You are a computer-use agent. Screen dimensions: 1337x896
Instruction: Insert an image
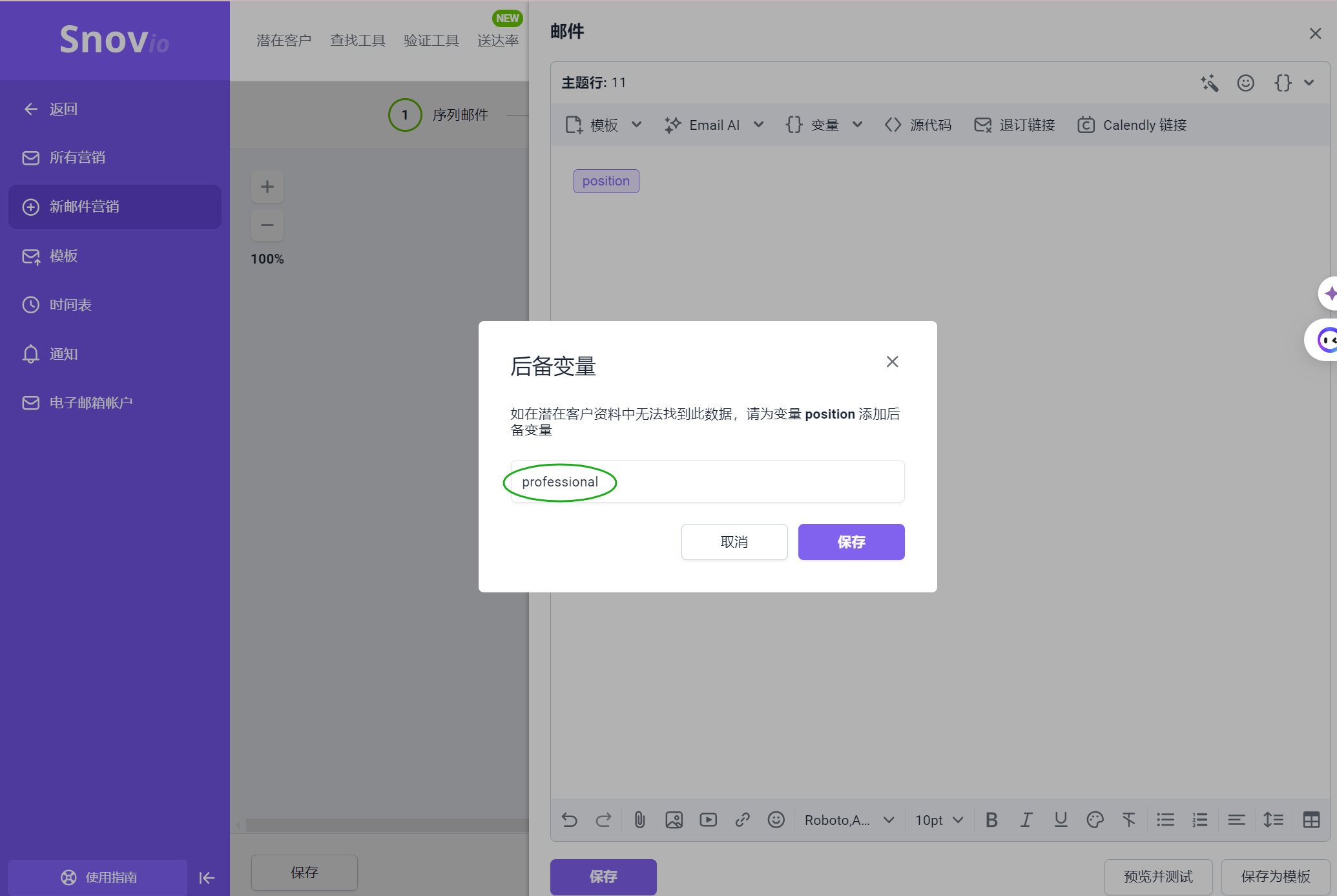coord(674,820)
